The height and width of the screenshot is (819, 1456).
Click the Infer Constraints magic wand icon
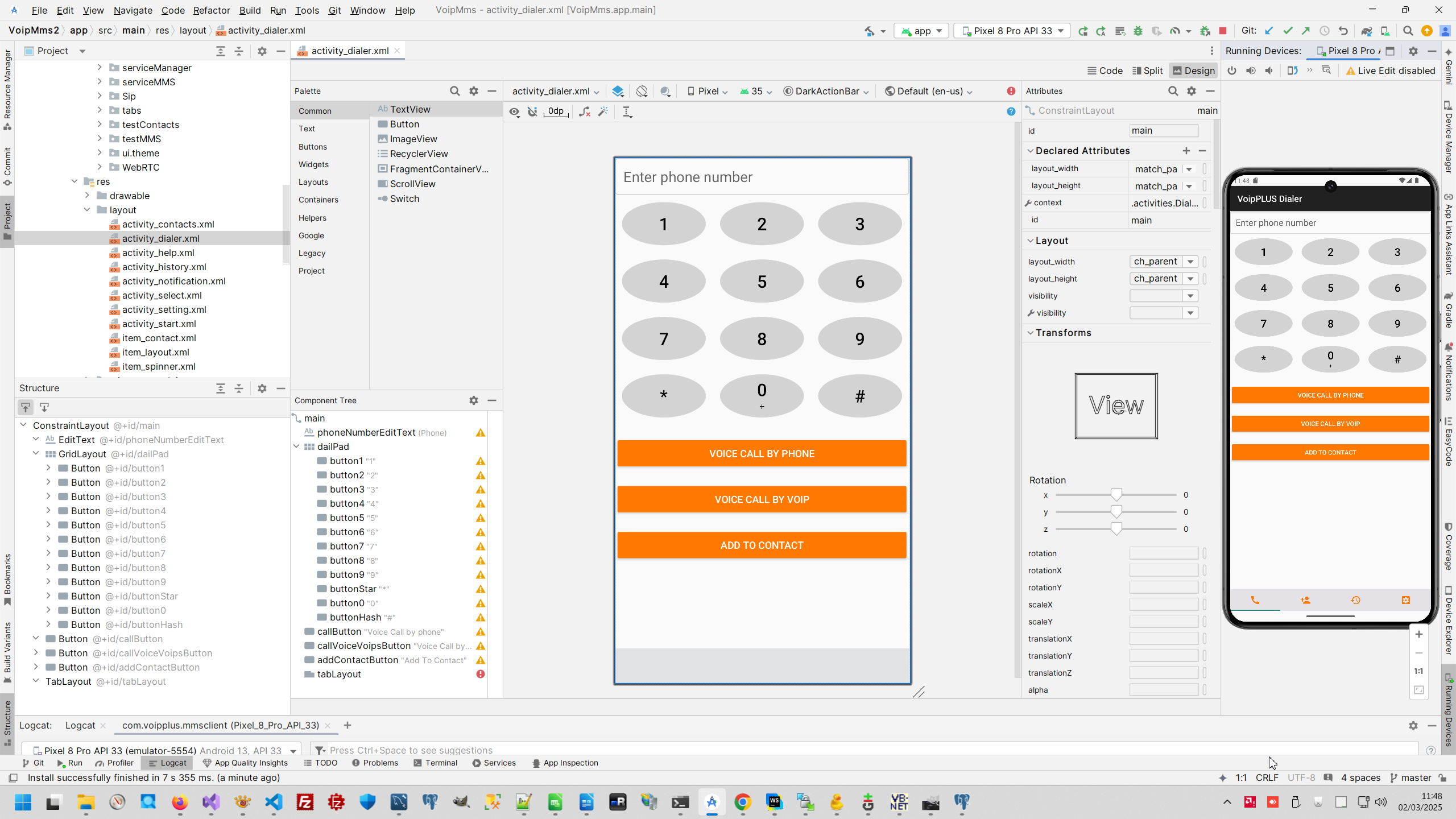(603, 111)
